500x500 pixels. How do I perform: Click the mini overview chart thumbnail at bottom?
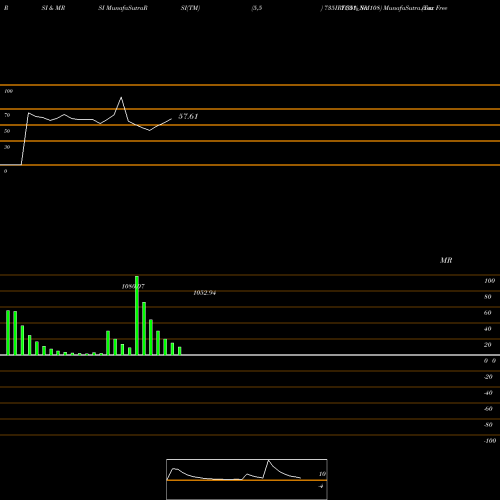[x=247, y=479]
